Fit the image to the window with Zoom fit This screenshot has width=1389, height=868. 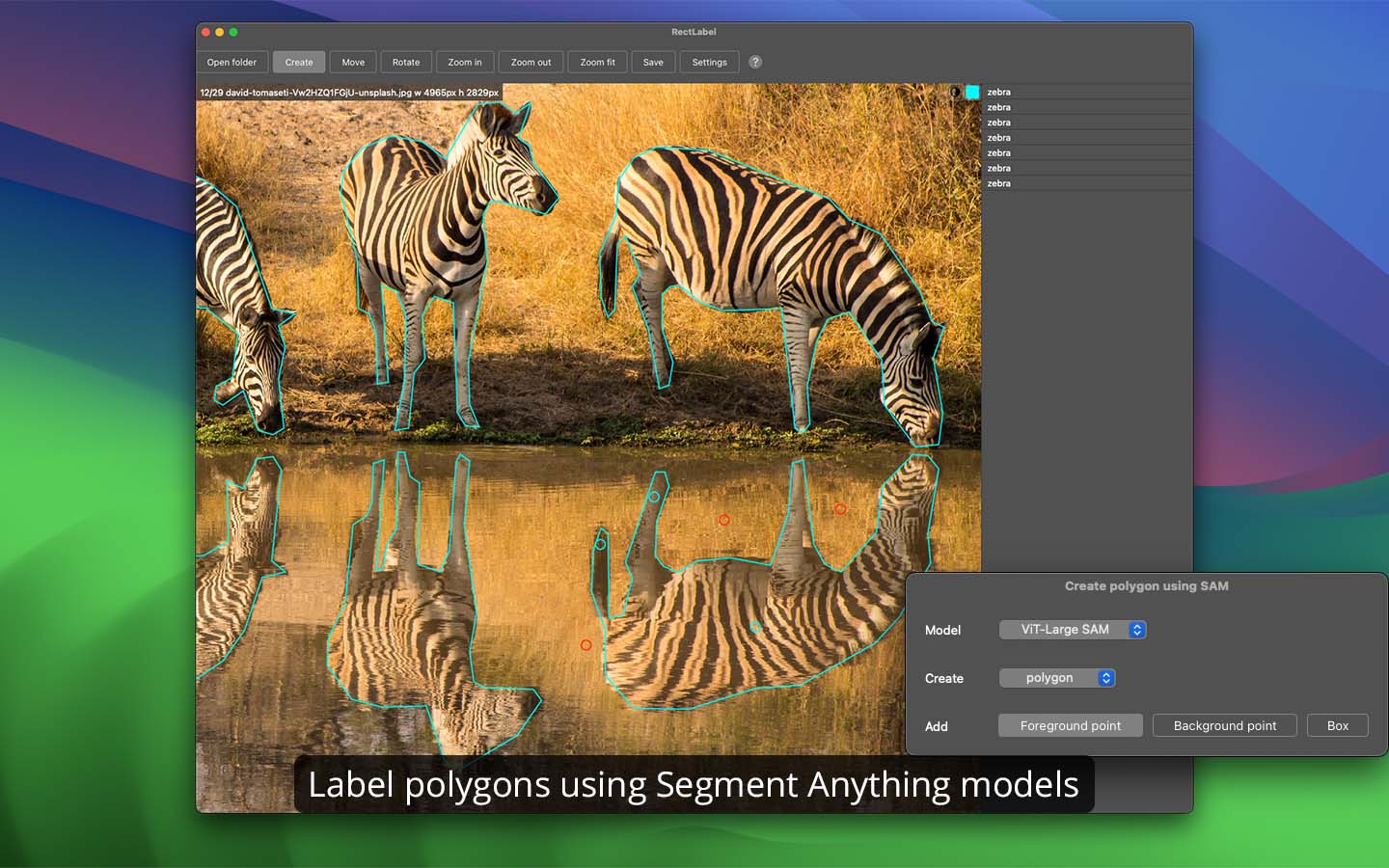(x=596, y=62)
